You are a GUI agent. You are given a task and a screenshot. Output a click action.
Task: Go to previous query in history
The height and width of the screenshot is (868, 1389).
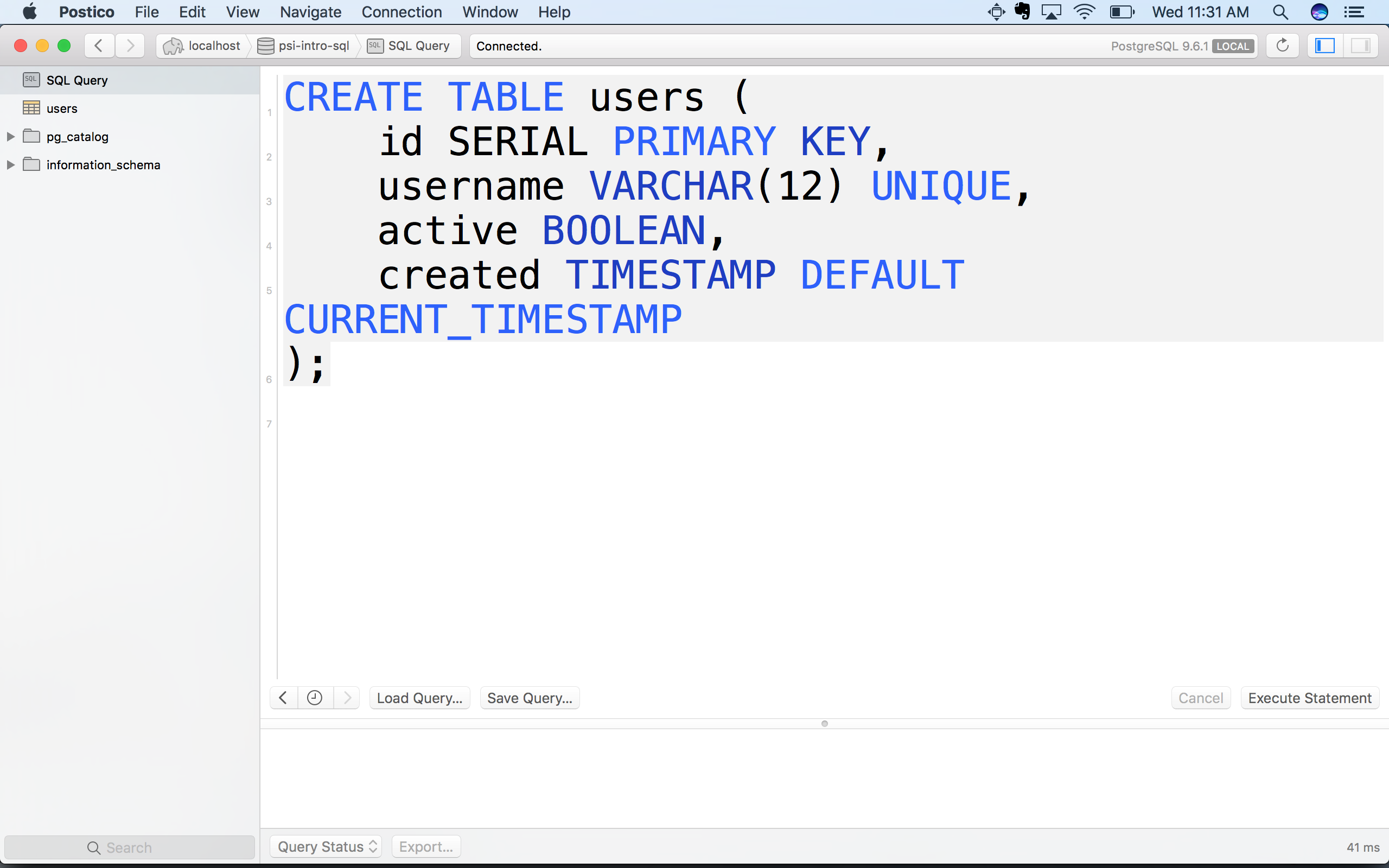284,698
